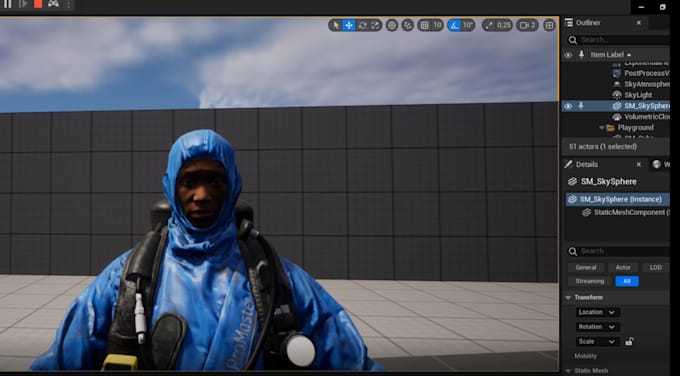Screen dimensions: 680x376
Task: Open the Location dropdown in Transform
Action: 597,312
